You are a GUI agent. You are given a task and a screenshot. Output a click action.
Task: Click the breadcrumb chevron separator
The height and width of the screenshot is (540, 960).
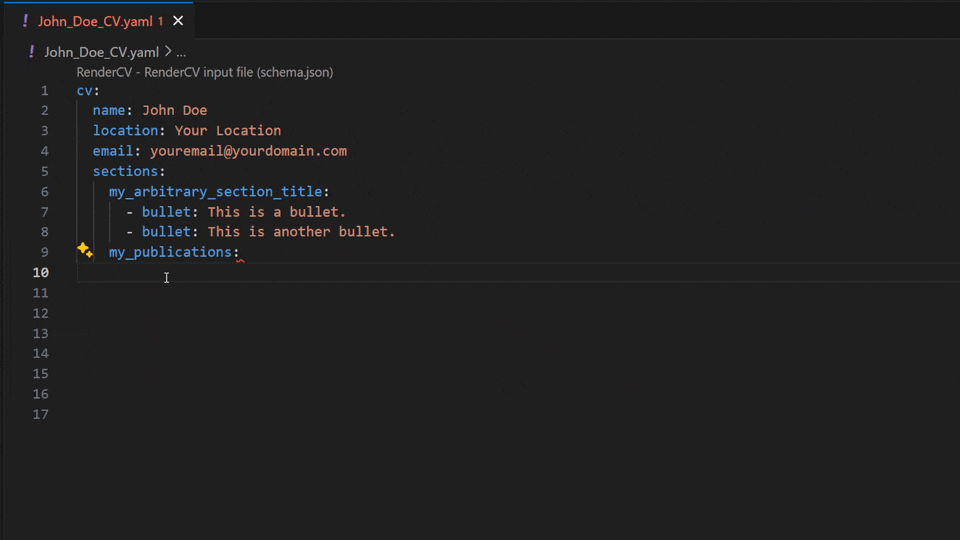pyautogui.click(x=168, y=52)
